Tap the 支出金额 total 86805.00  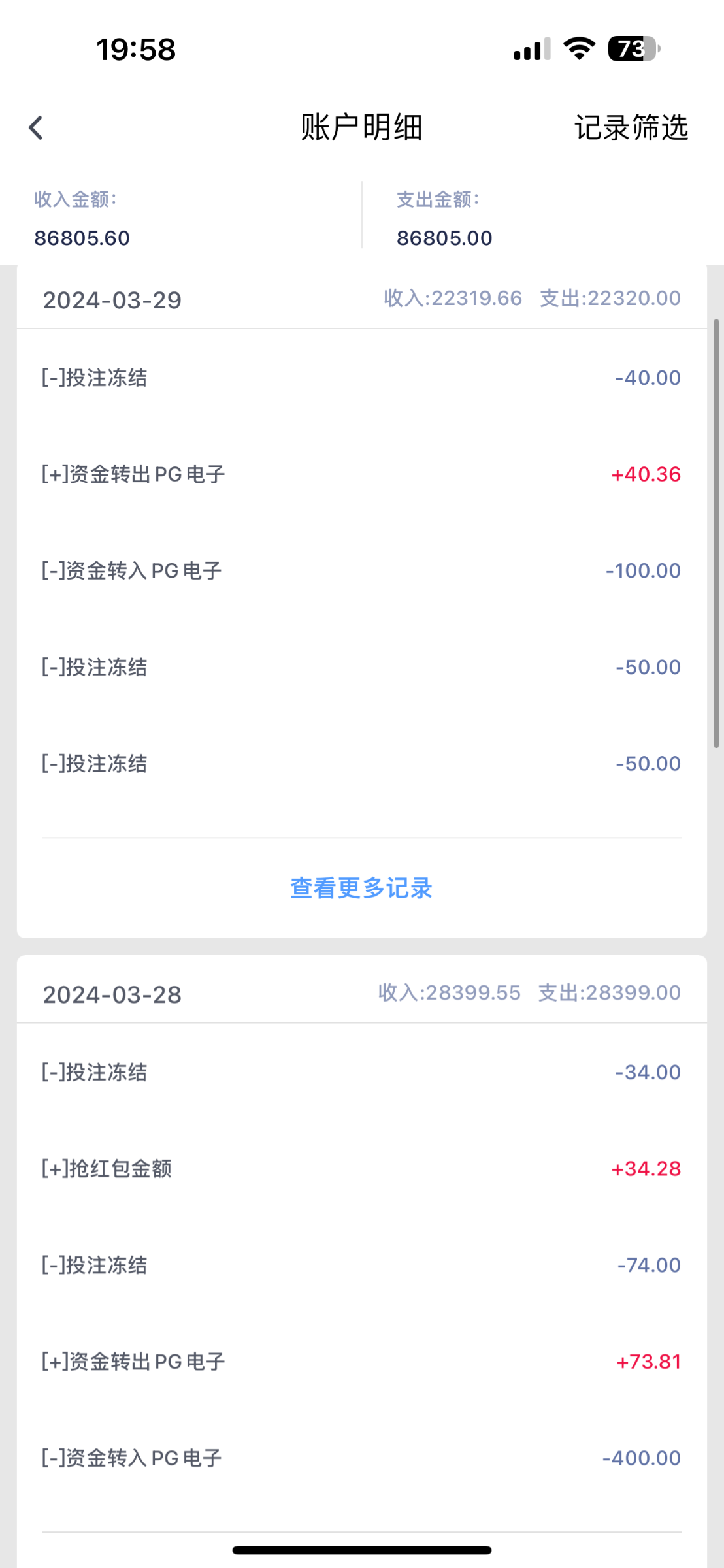tap(444, 238)
